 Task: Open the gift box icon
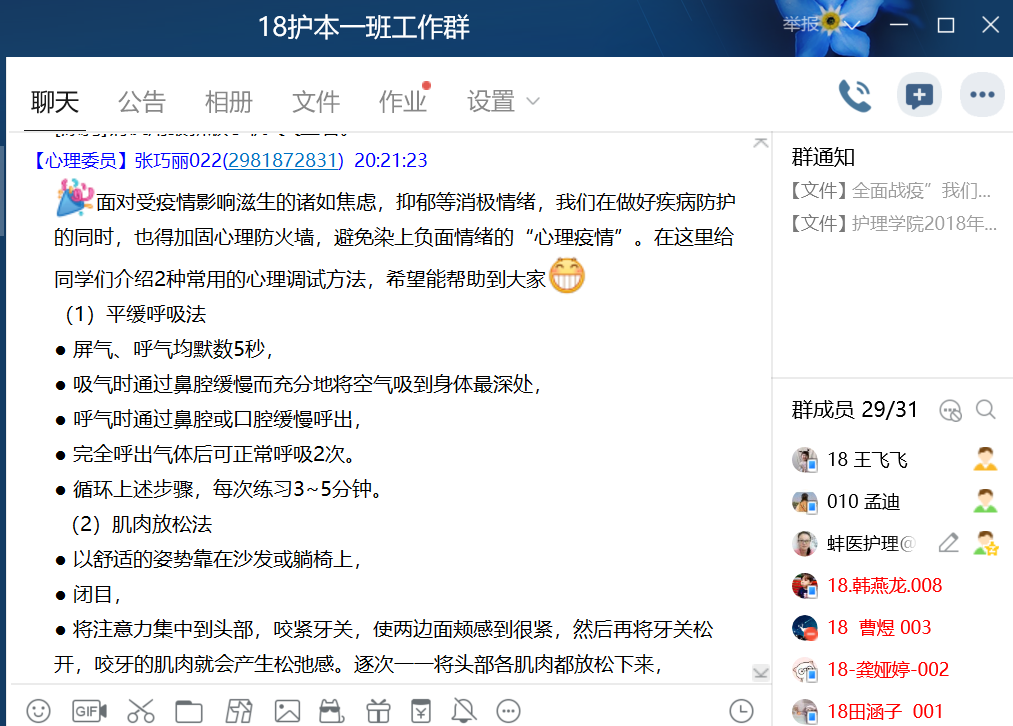click(377, 711)
